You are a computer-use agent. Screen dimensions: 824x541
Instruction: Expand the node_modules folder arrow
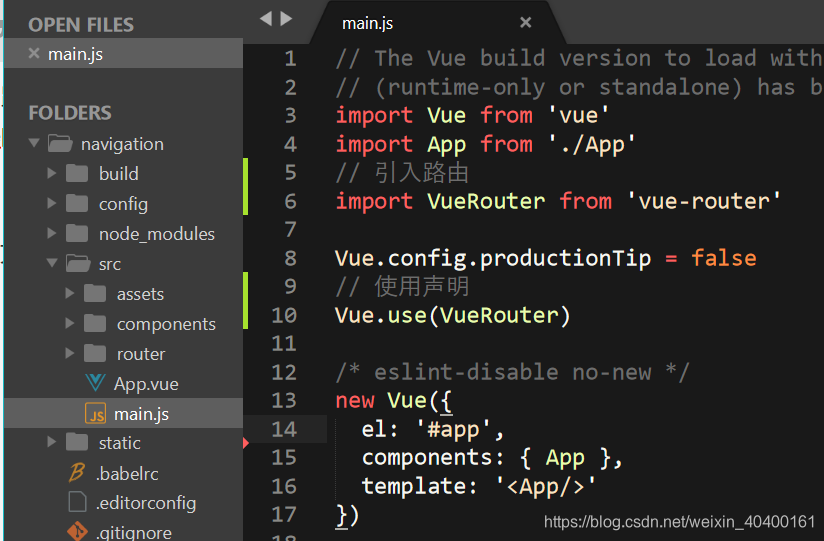(x=52, y=233)
